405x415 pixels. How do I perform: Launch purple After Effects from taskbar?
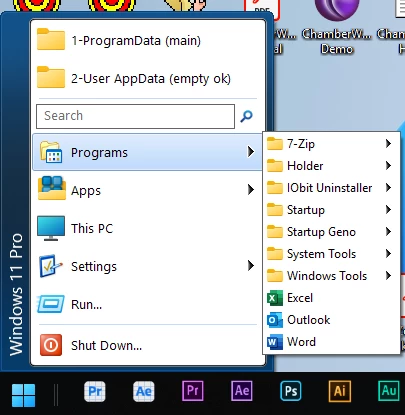point(242,391)
